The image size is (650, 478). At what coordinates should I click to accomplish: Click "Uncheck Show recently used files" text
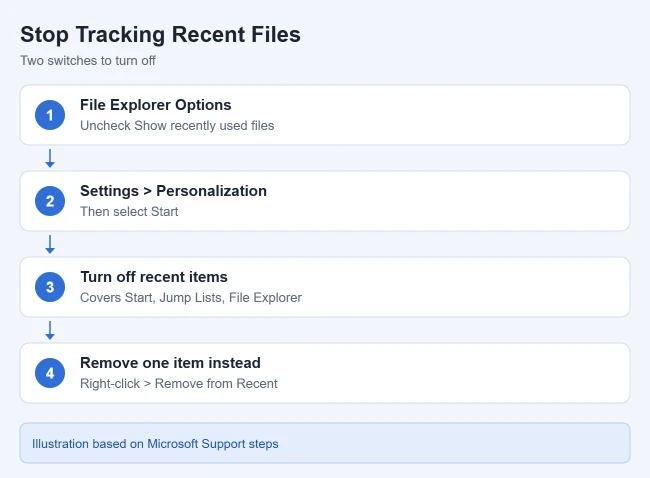pyautogui.click(x=177, y=126)
